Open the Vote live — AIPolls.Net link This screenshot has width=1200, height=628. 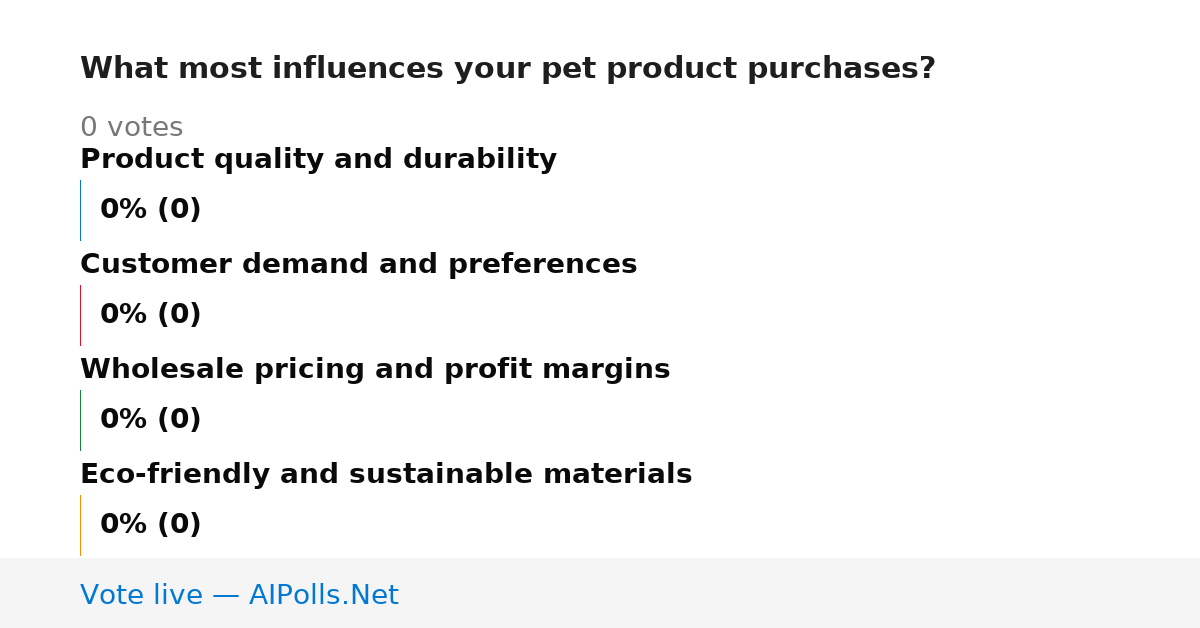coord(239,596)
